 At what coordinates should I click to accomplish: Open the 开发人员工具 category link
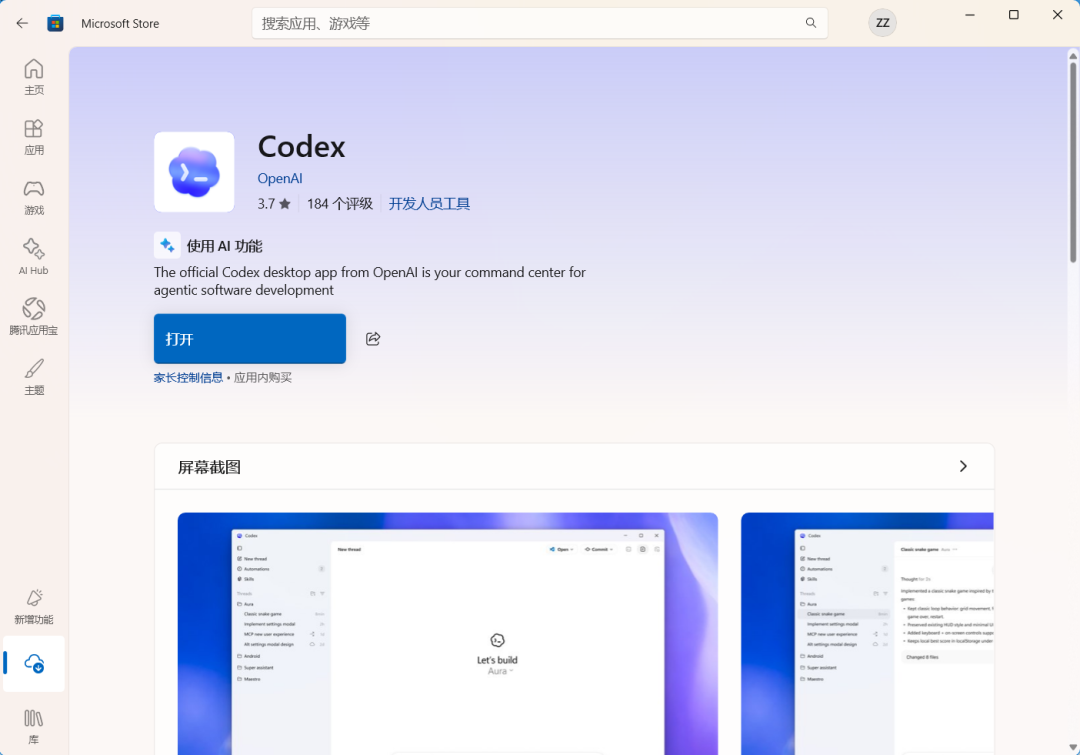[429, 203]
